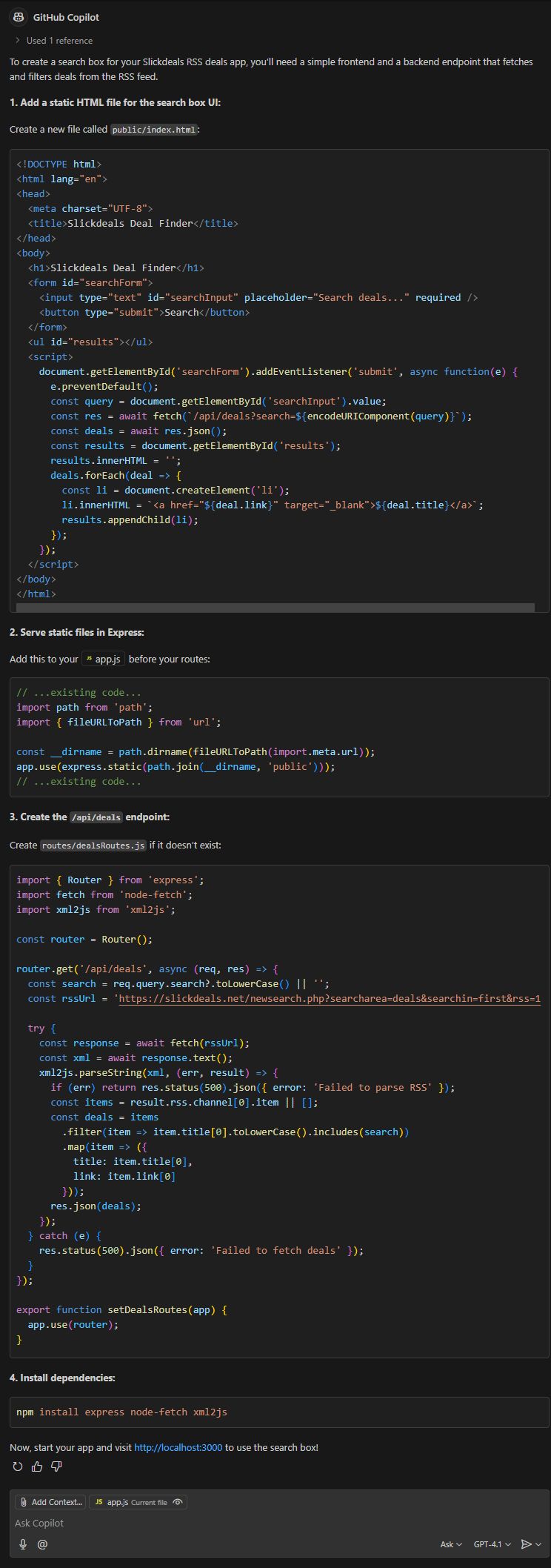Viewport: 551px width, 1568px height.
Task: Click the @ mention icon
Action: [x=42, y=1544]
